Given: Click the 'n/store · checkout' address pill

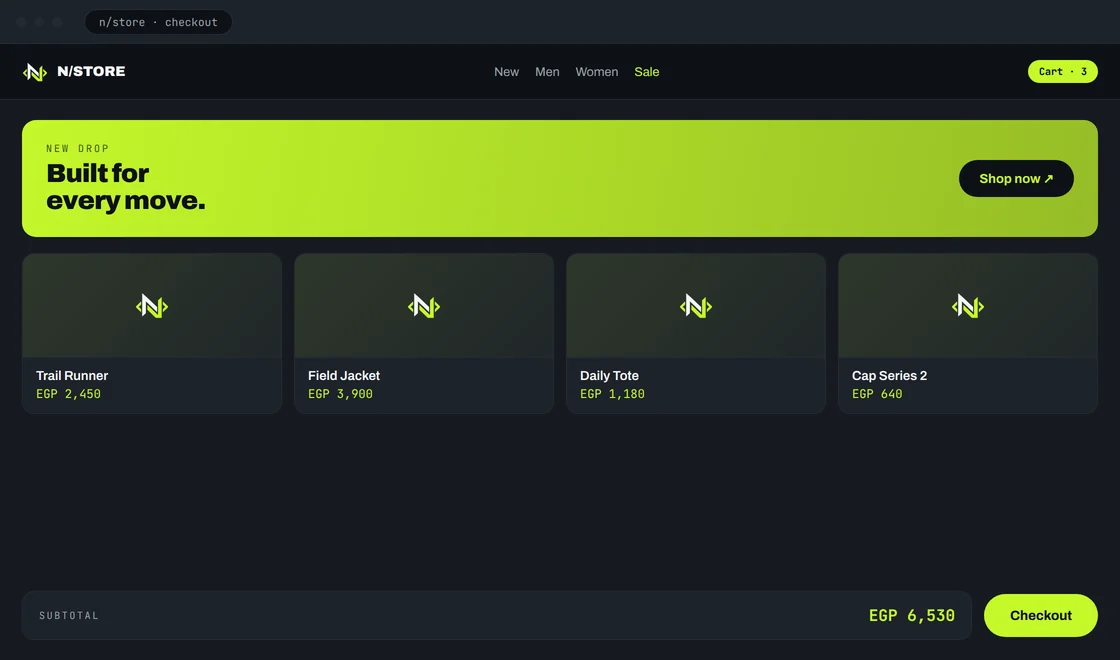Looking at the screenshot, I should tap(158, 22).
